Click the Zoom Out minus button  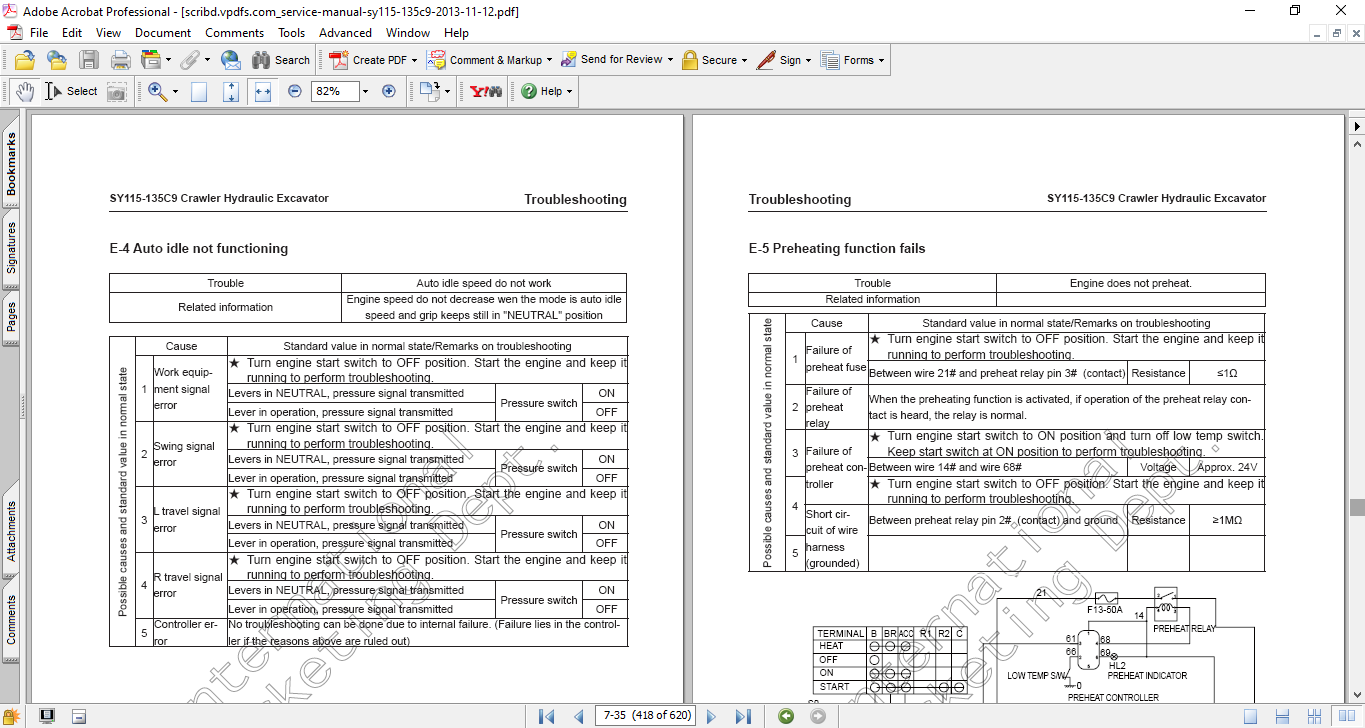(295, 91)
